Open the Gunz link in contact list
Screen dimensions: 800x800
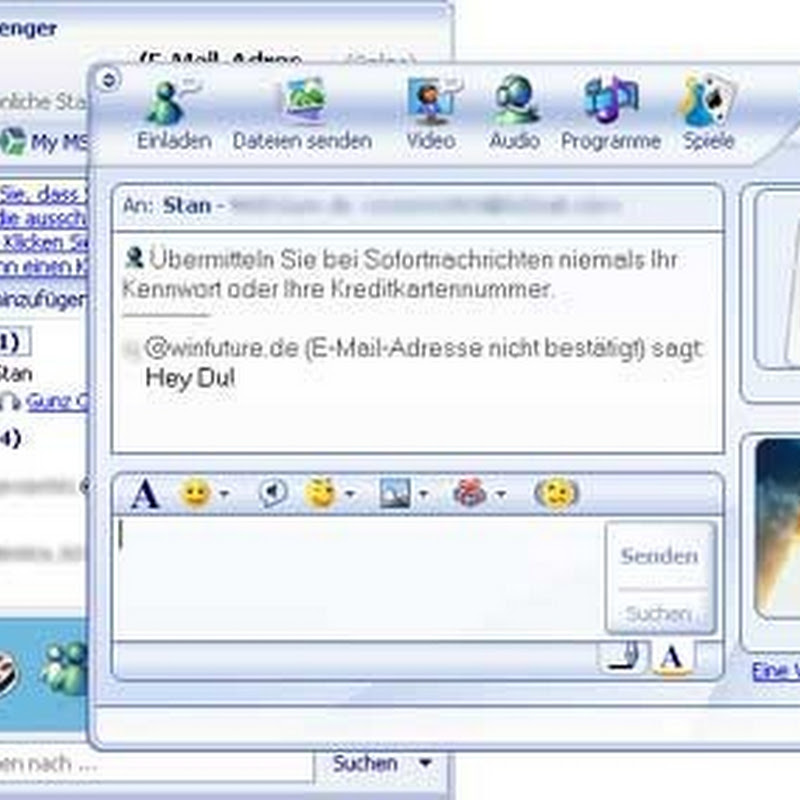57,402
